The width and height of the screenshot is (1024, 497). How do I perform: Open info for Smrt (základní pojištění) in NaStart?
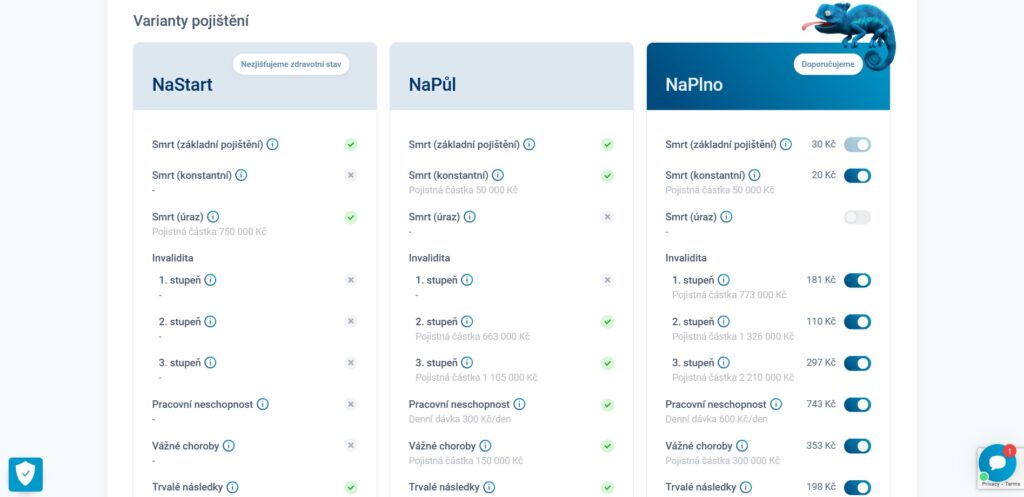click(x=272, y=144)
